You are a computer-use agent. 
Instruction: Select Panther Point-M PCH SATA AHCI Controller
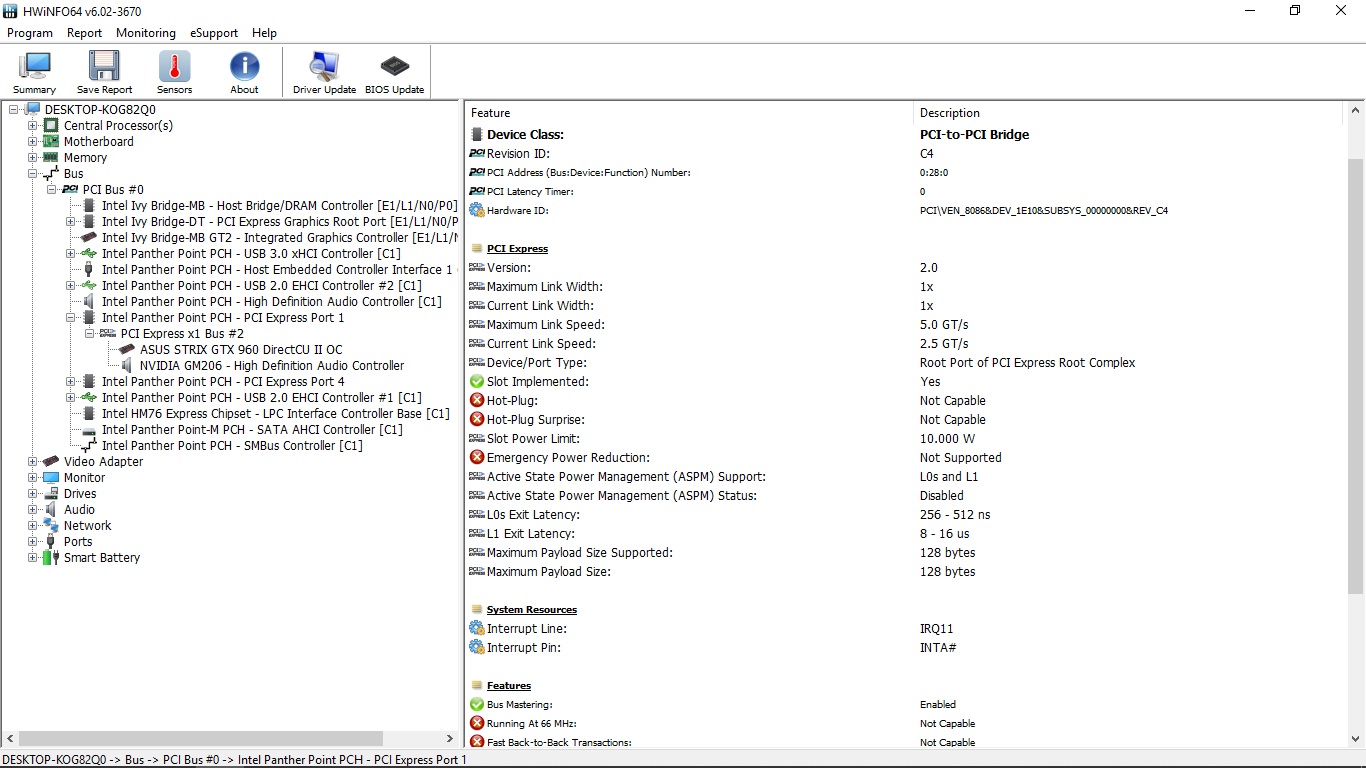coord(252,430)
